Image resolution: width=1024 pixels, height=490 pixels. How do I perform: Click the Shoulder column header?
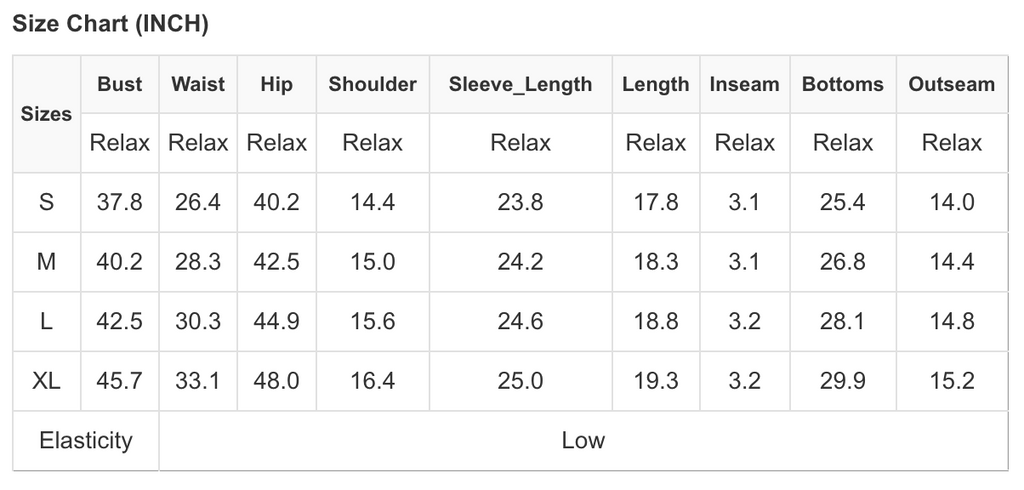coord(372,85)
